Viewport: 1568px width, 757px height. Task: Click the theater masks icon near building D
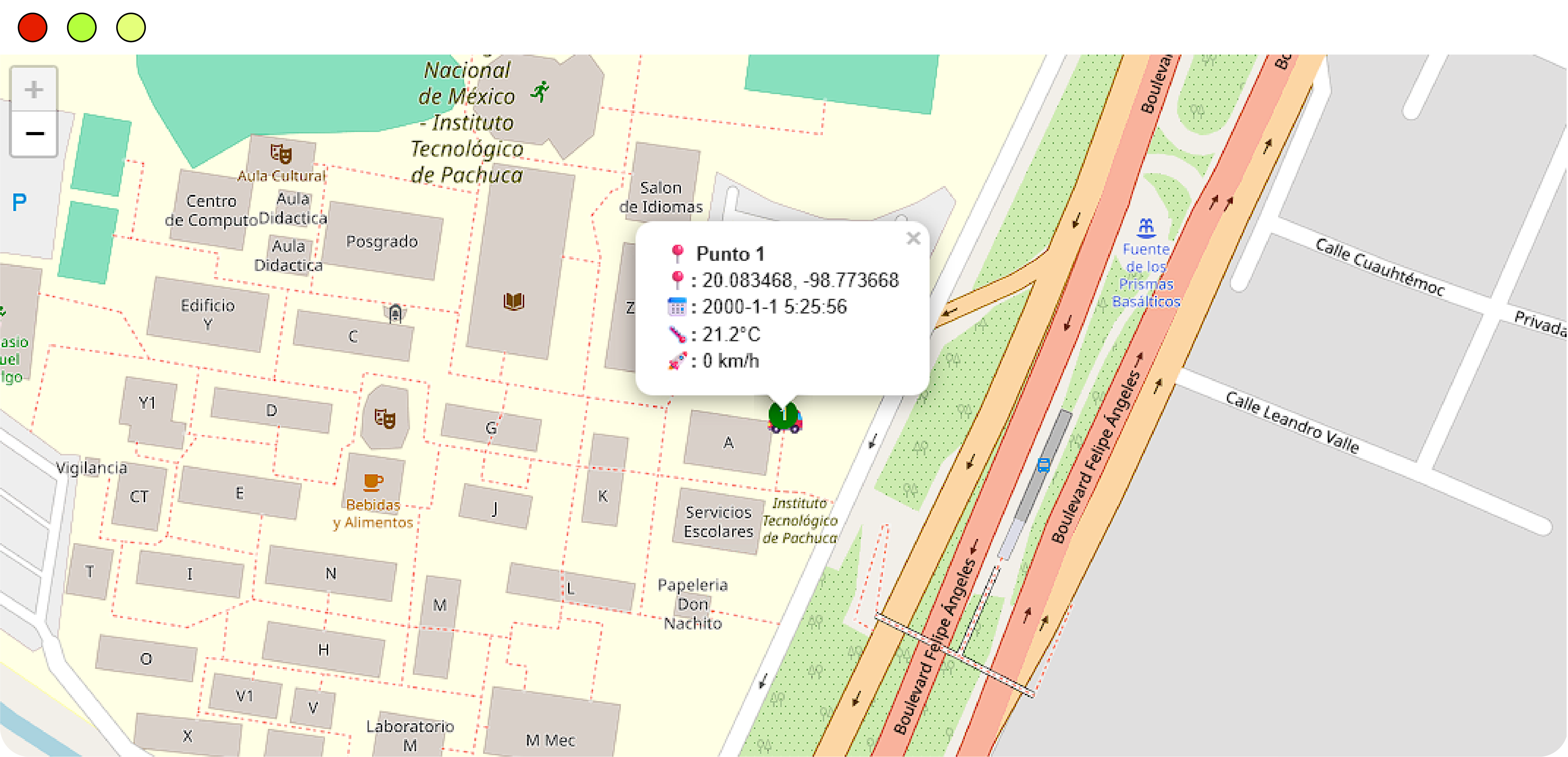pos(385,418)
